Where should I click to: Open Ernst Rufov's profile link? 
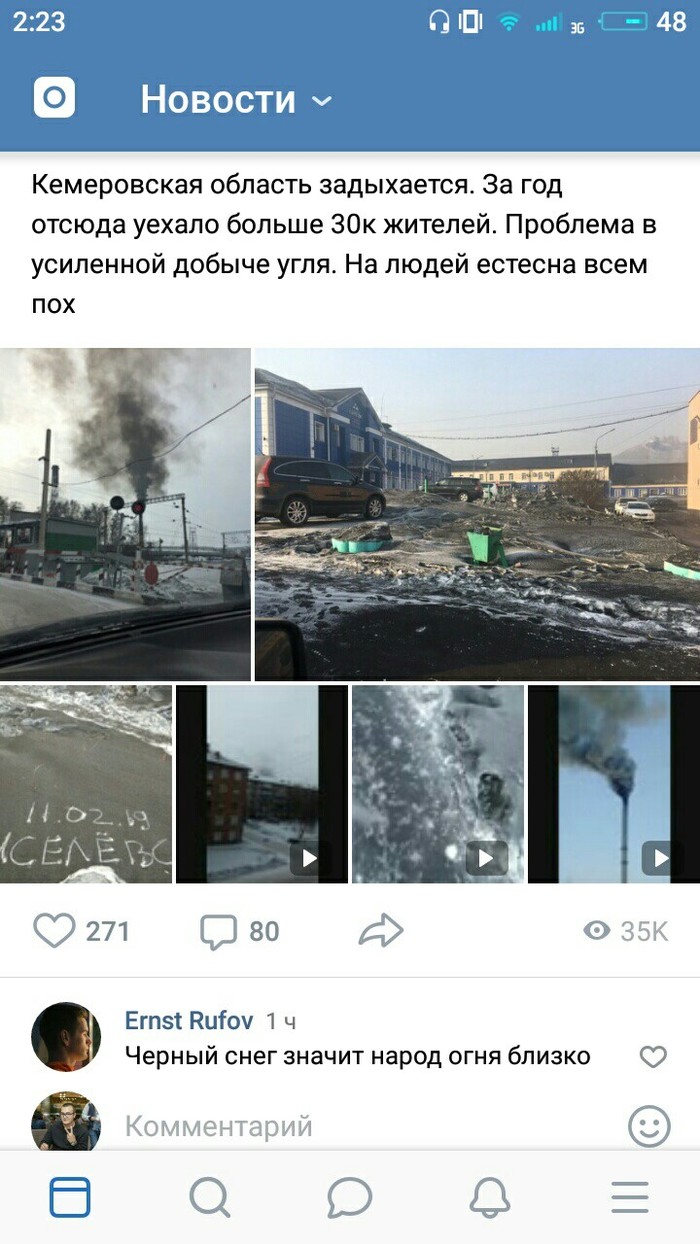pos(189,1020)
